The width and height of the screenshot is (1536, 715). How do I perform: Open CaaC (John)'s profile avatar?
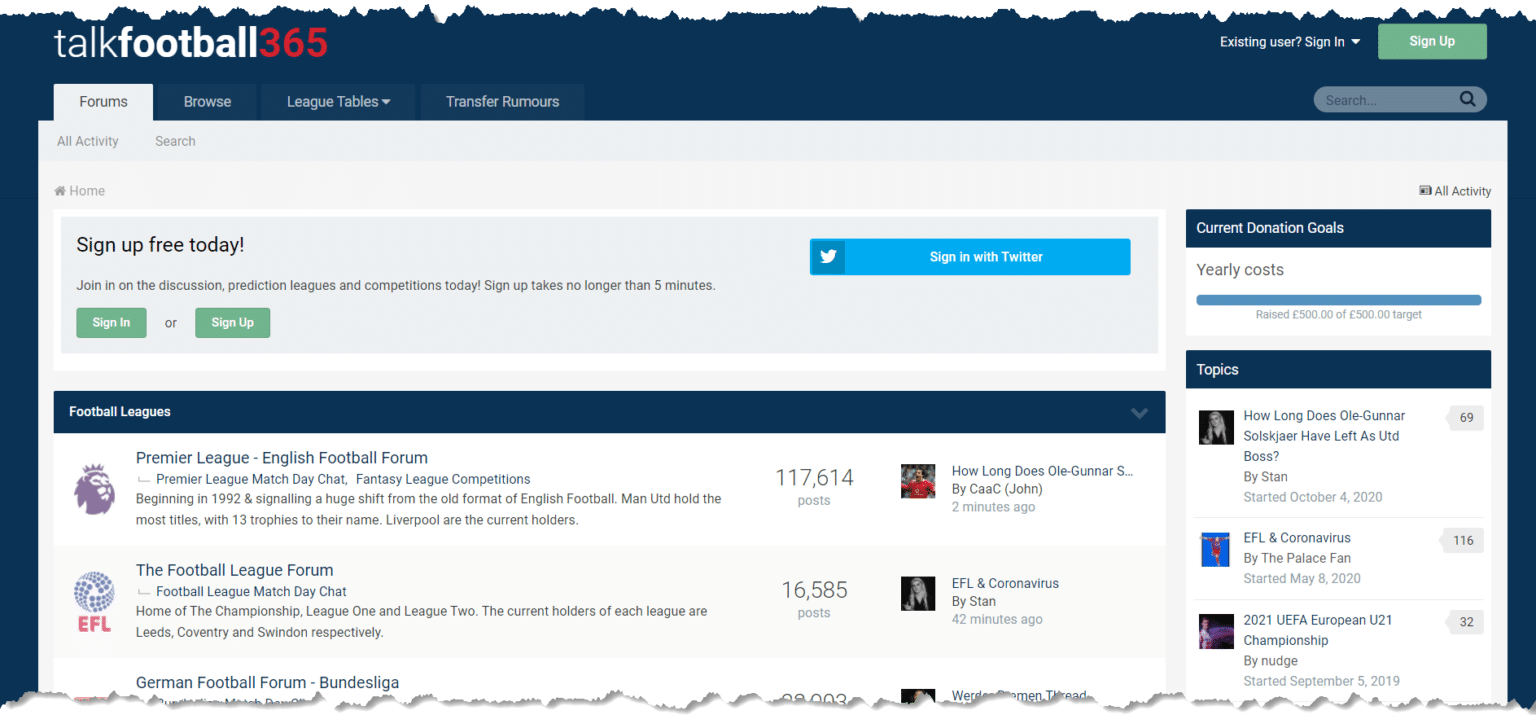917,481
